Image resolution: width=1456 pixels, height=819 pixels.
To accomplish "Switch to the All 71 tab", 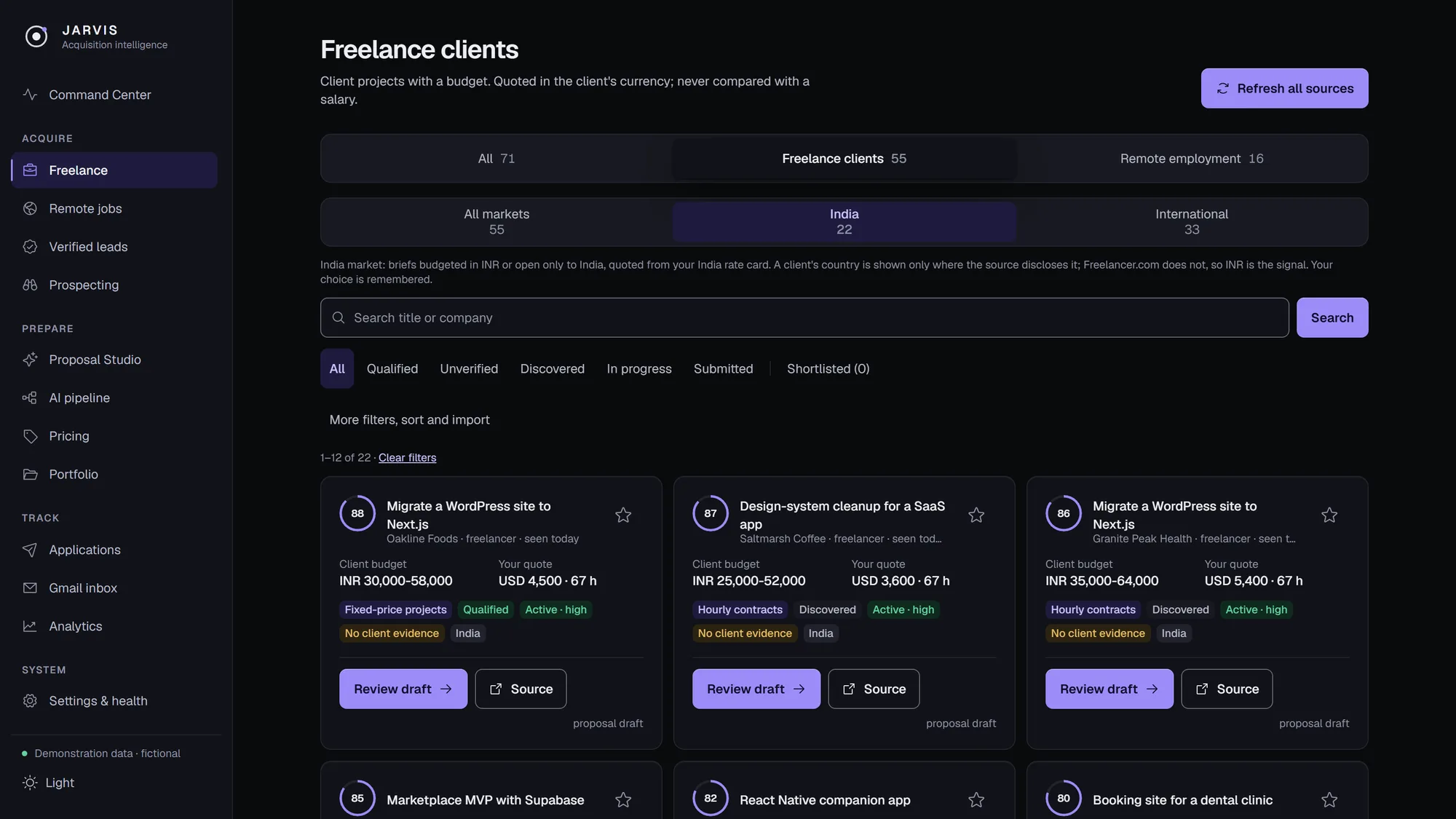I will coord(496,158).
